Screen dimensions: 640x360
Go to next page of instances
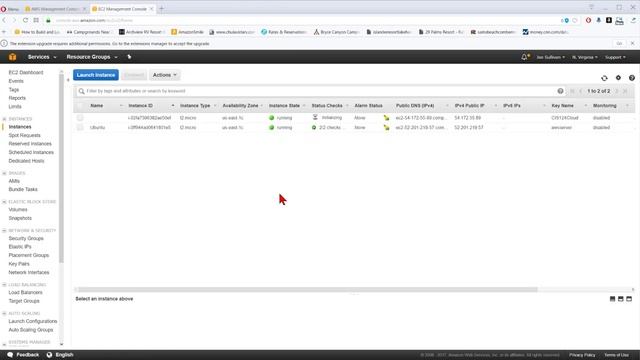[617, 91]
